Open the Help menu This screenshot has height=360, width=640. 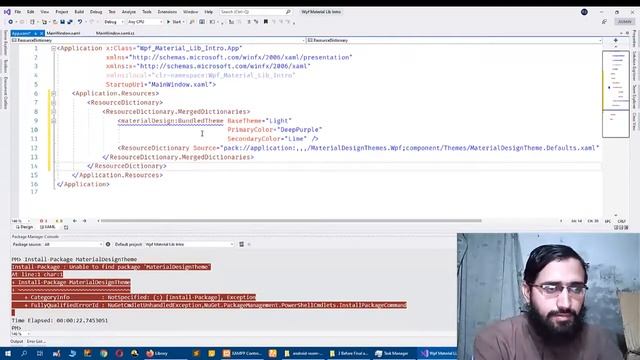click(209, 12)
